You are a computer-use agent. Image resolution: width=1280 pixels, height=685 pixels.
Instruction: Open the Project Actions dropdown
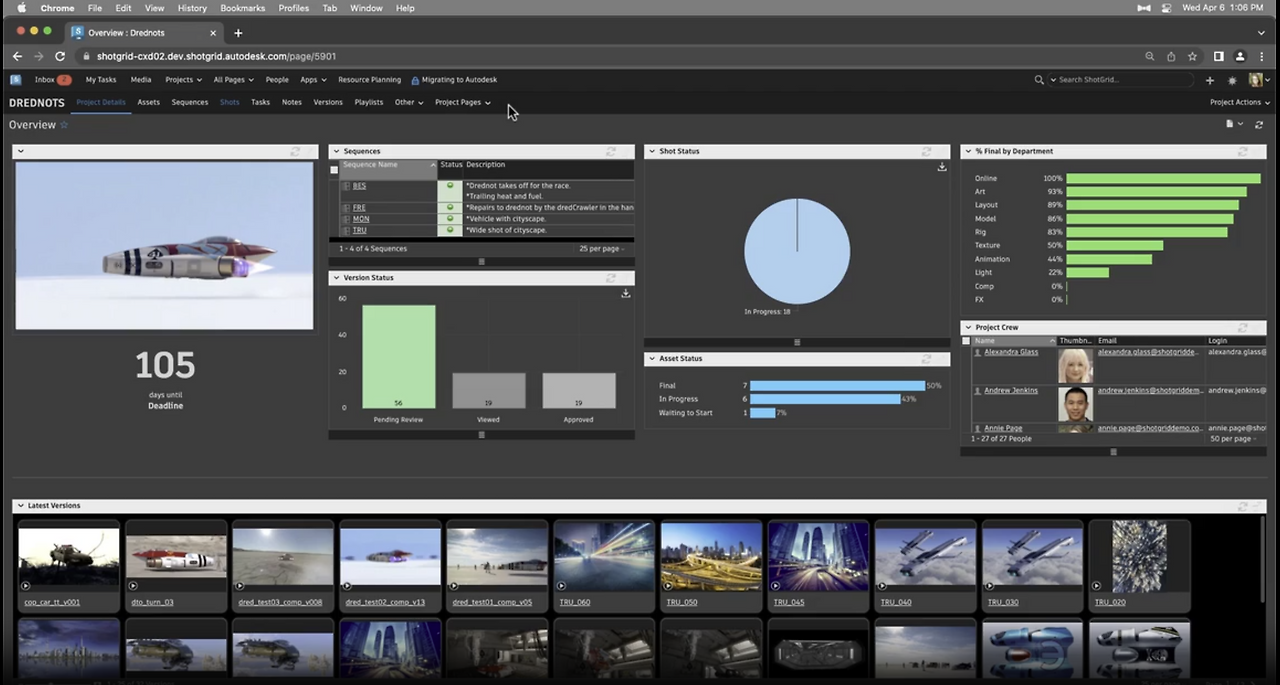[1239, 102]
